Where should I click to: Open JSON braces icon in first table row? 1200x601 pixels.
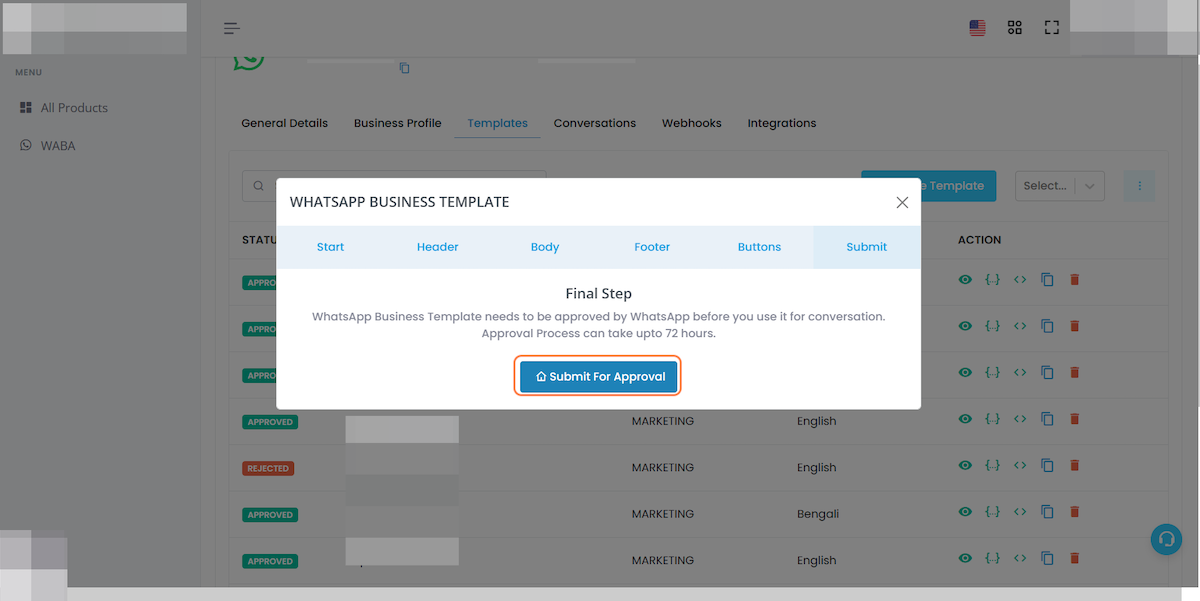992,280
